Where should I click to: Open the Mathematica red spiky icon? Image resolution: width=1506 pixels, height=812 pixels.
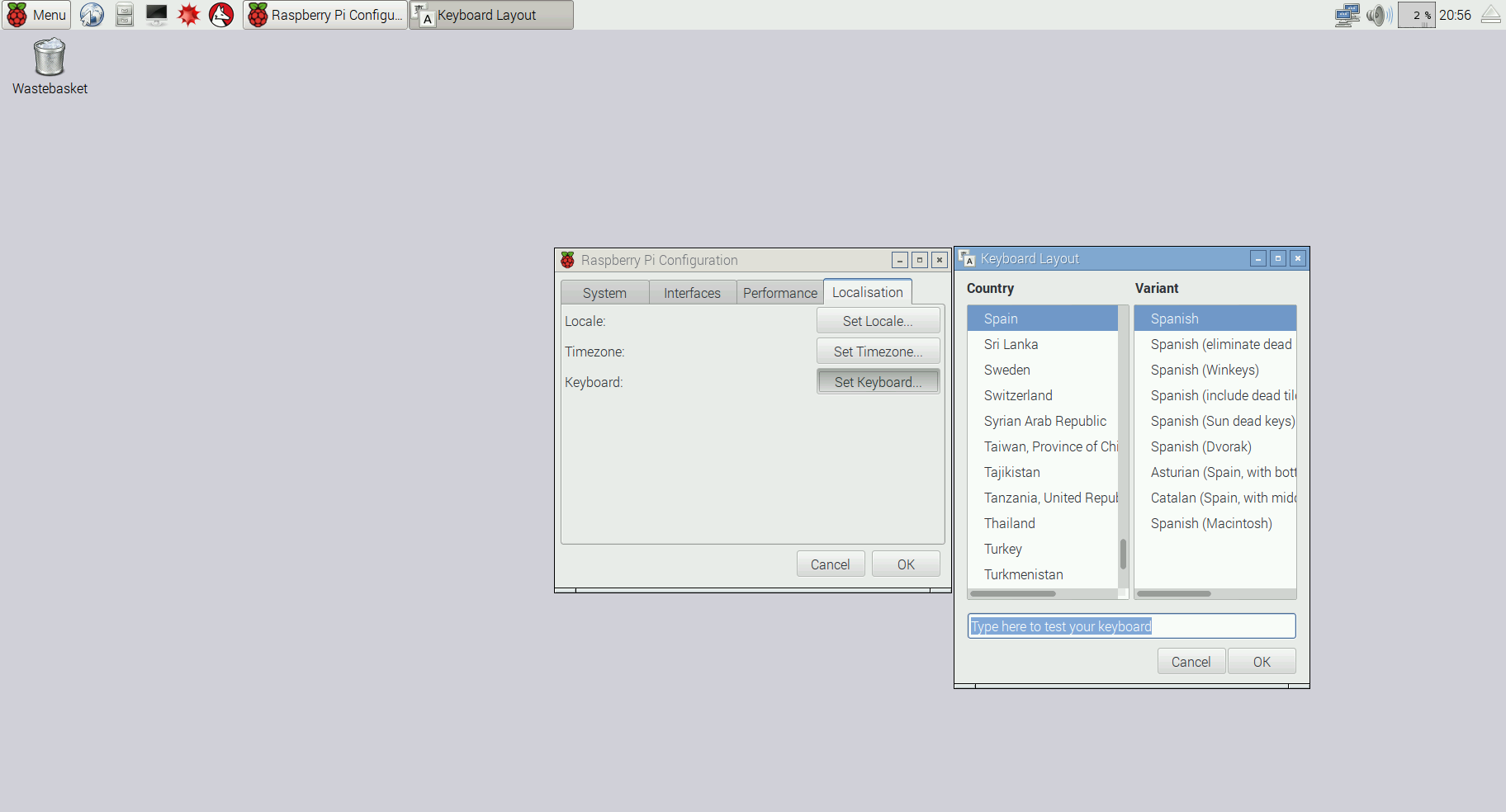click(x=189, y=15)
